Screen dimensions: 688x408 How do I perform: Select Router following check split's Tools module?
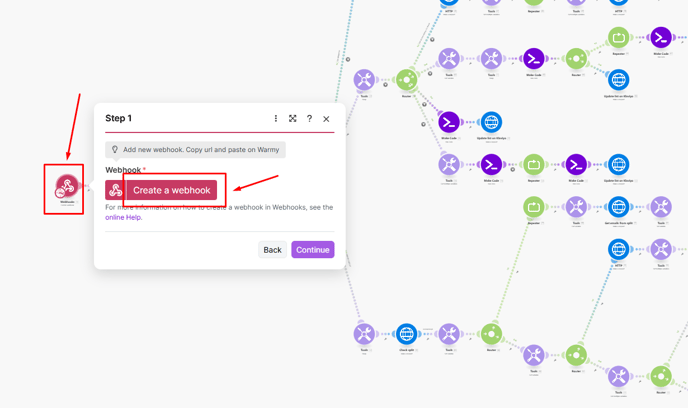pos(491,334)
